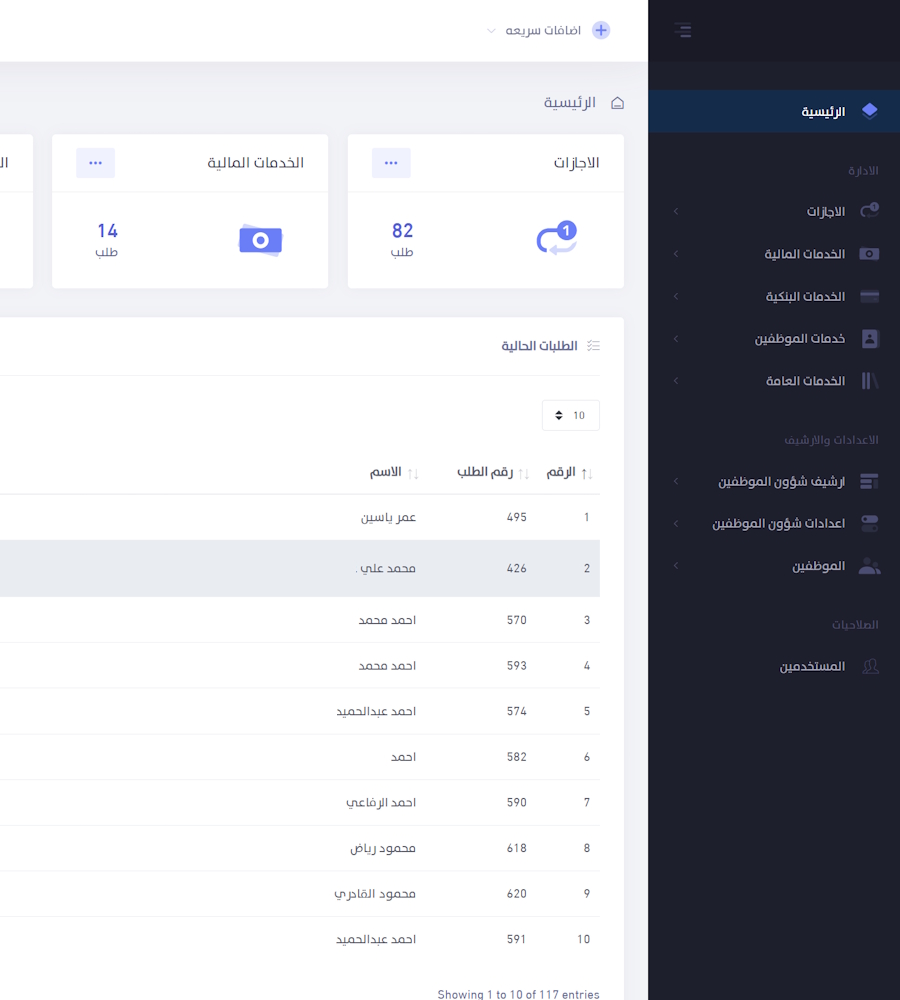Screen dimensions: 900x1000
Task: Expand the الاجازات sidebar chevron
Action: point(676,211)
